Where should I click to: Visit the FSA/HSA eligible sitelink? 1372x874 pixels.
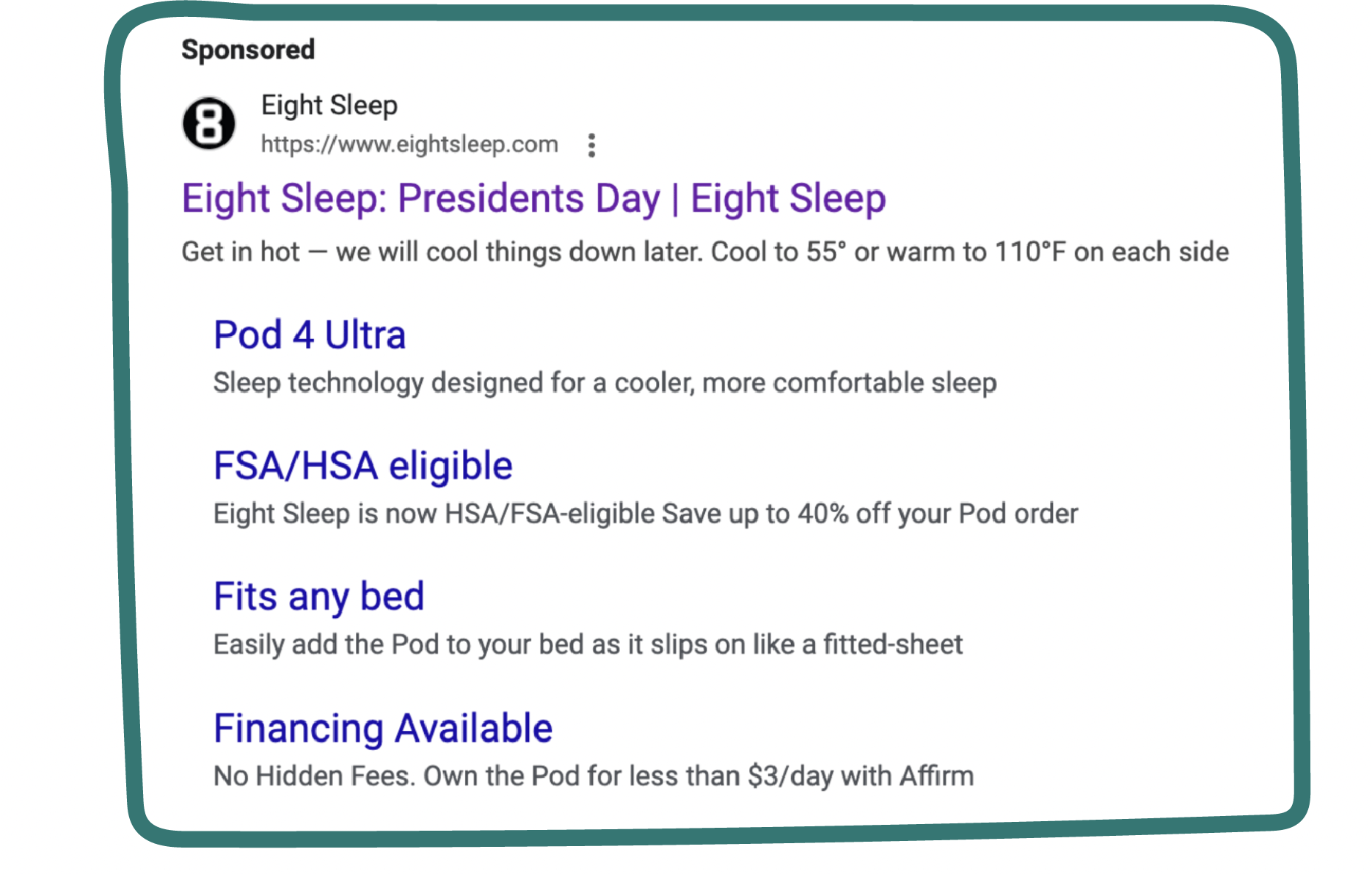(362, 467)
